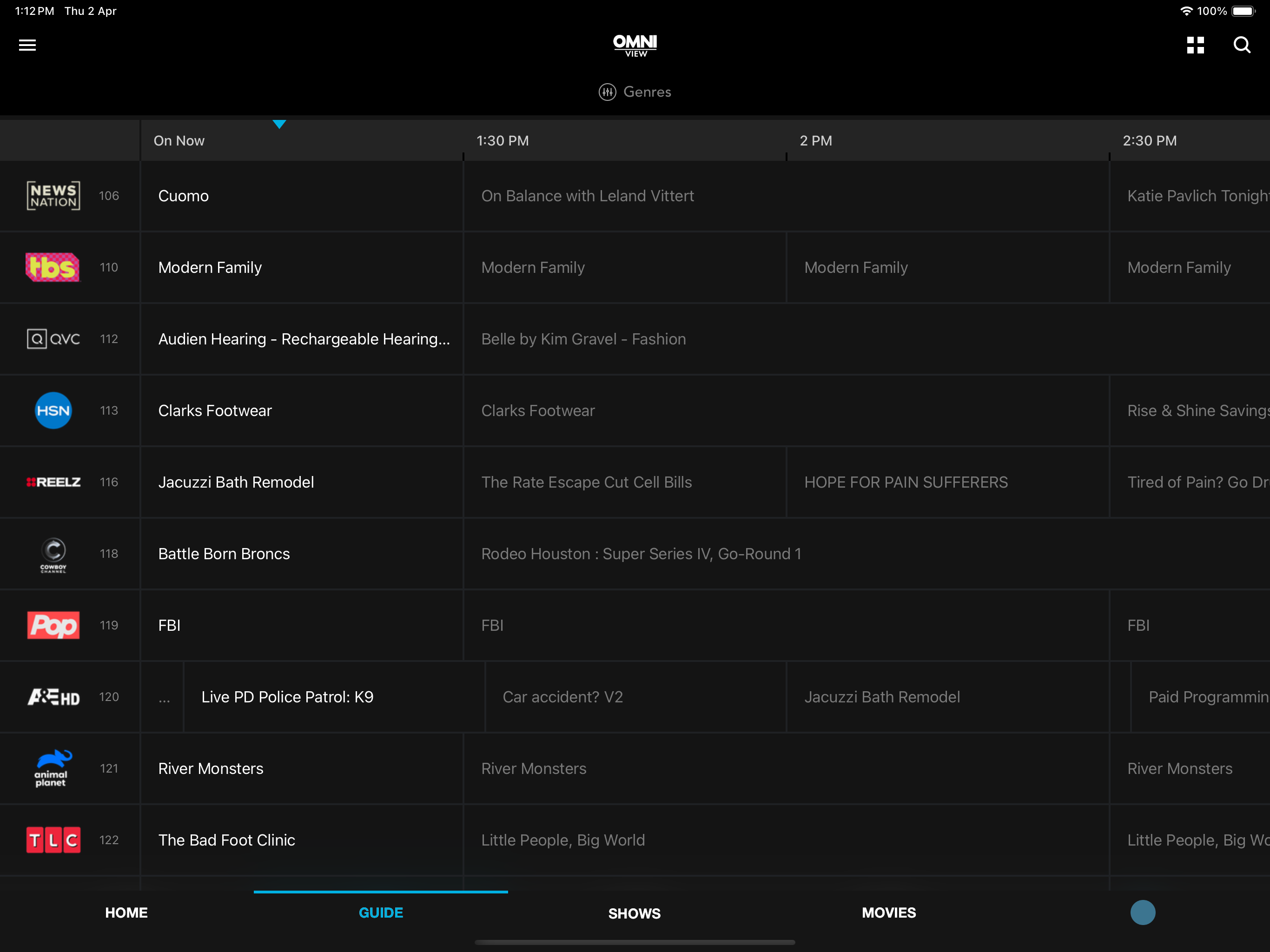Open FBI at 2:30 PM

pyautogui.click(x=1190, y=625)
